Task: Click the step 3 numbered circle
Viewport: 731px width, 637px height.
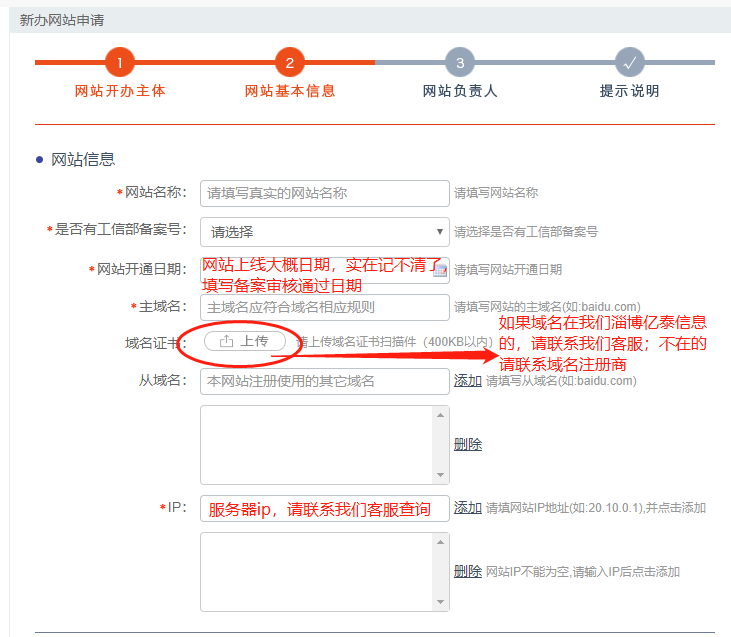Action: [x=459, y=62]
